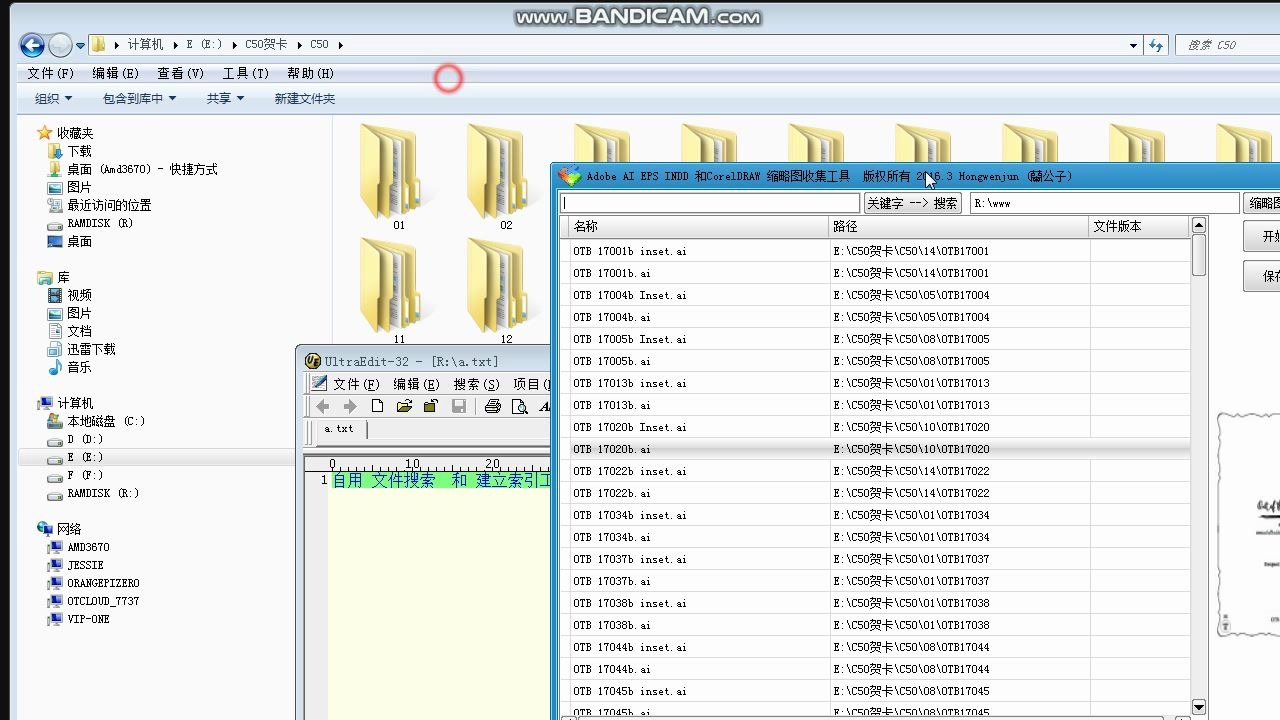The height and width of the screenshot is (720, 1280).
Task: Select folder 01 in Explorer
Action: [399, 177]
